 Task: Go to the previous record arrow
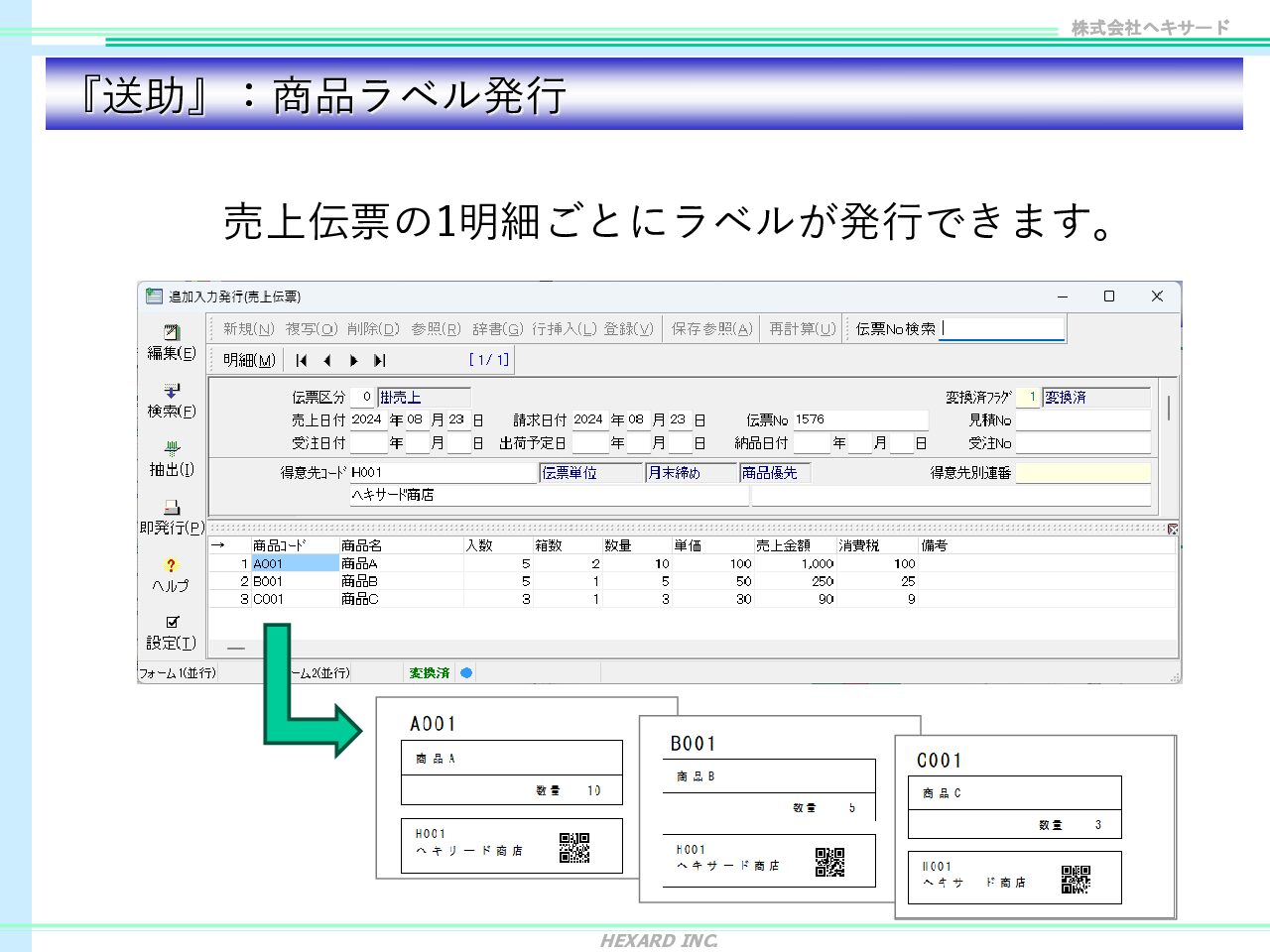[x=327, y=360]
